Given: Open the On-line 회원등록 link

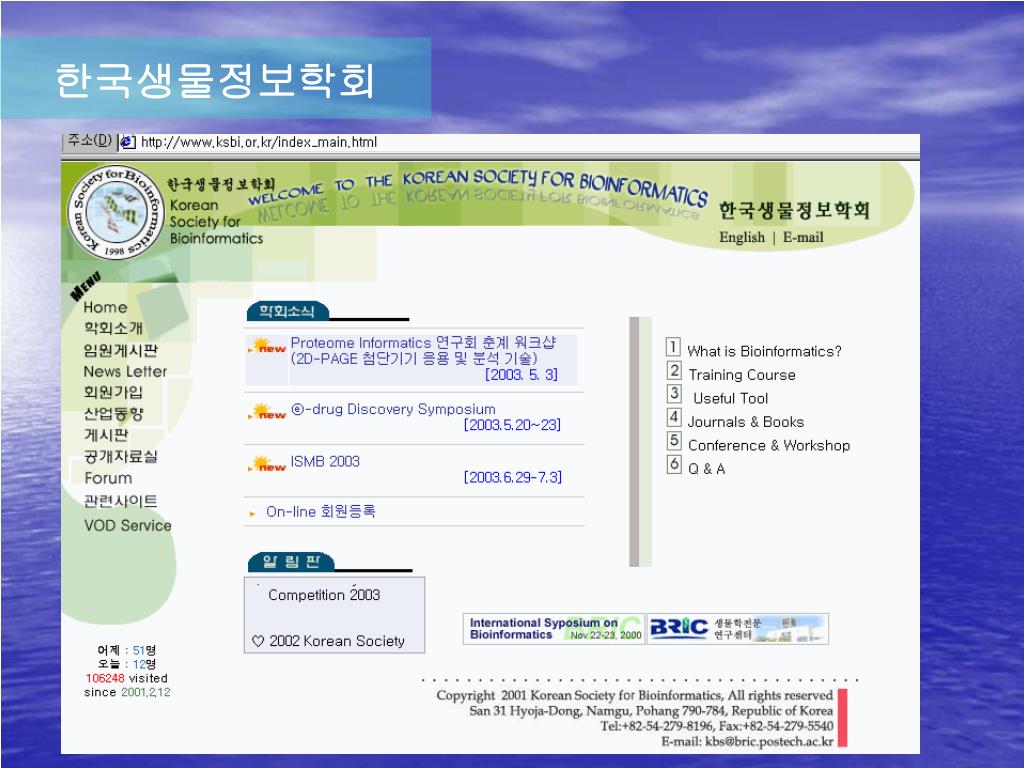Looking at the screenshot, I should click(x=320, y=512).
